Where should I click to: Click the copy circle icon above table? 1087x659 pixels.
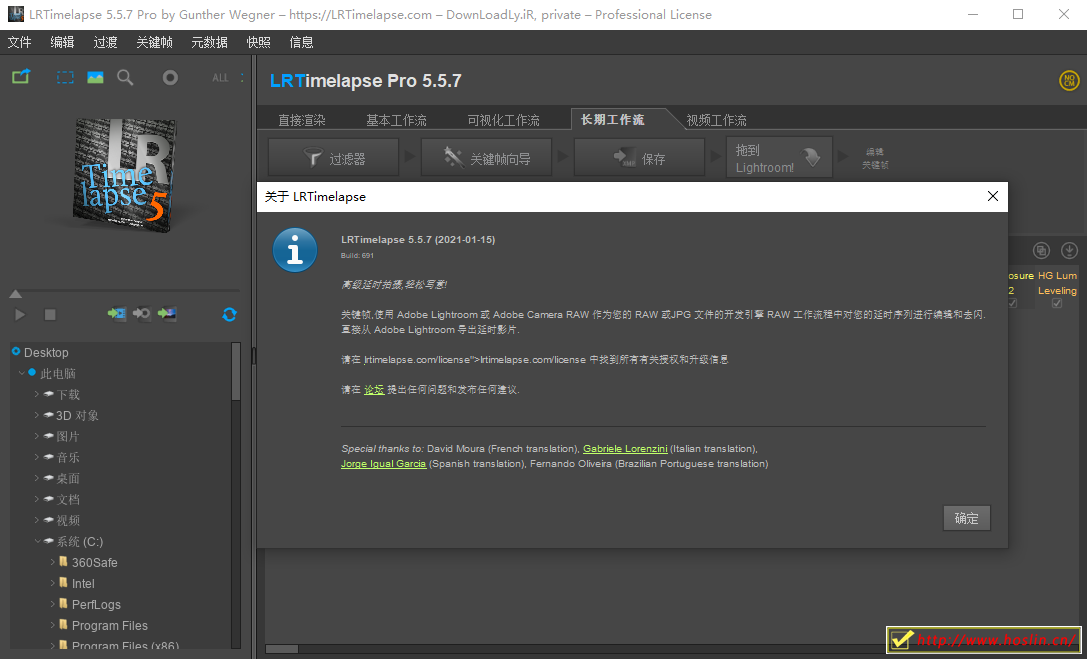[x=1041, y=250]
